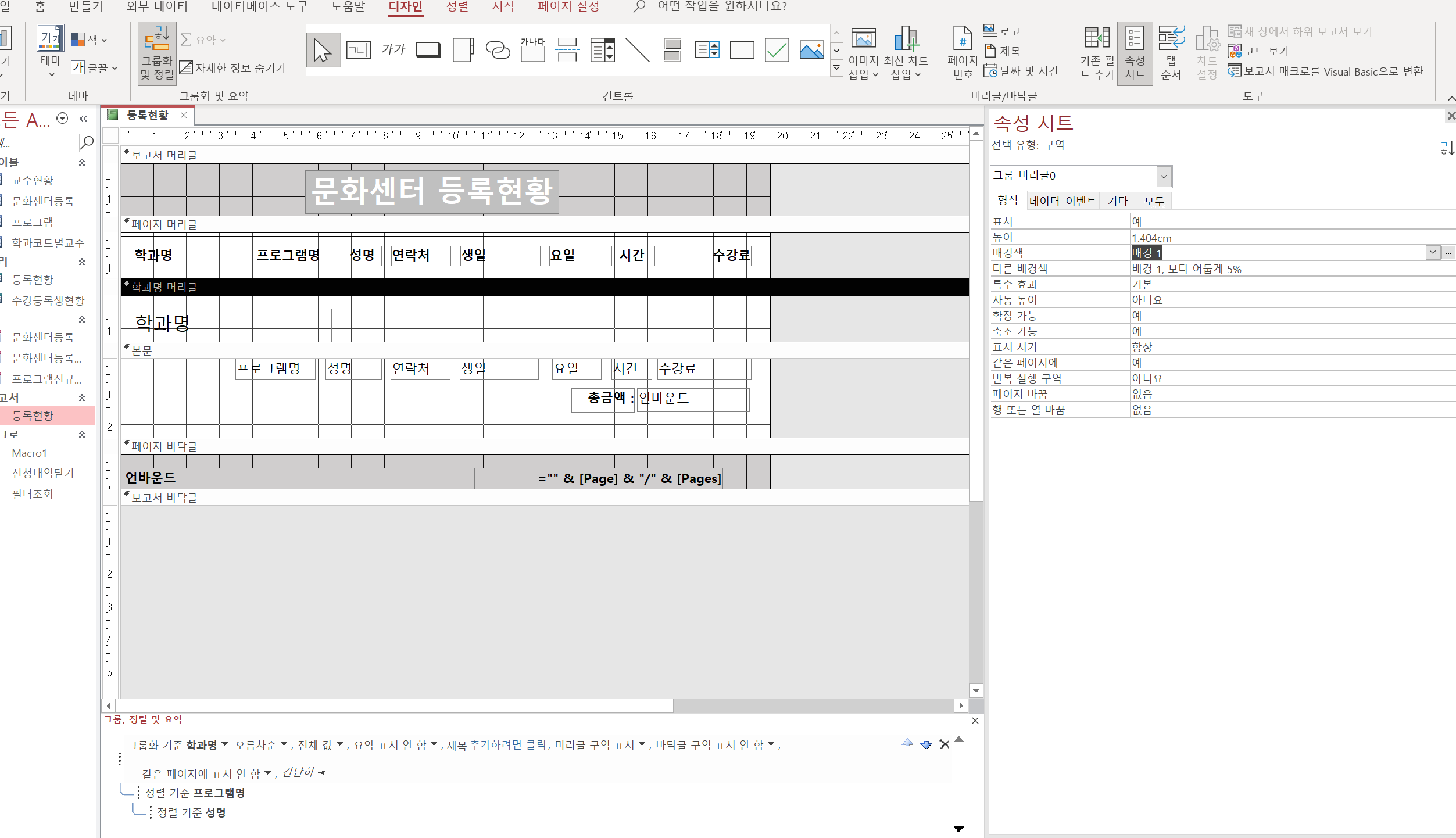The image size is (1456, 838).
Task: Click 코드 보기 button
Action: [x=1258, y=51]
